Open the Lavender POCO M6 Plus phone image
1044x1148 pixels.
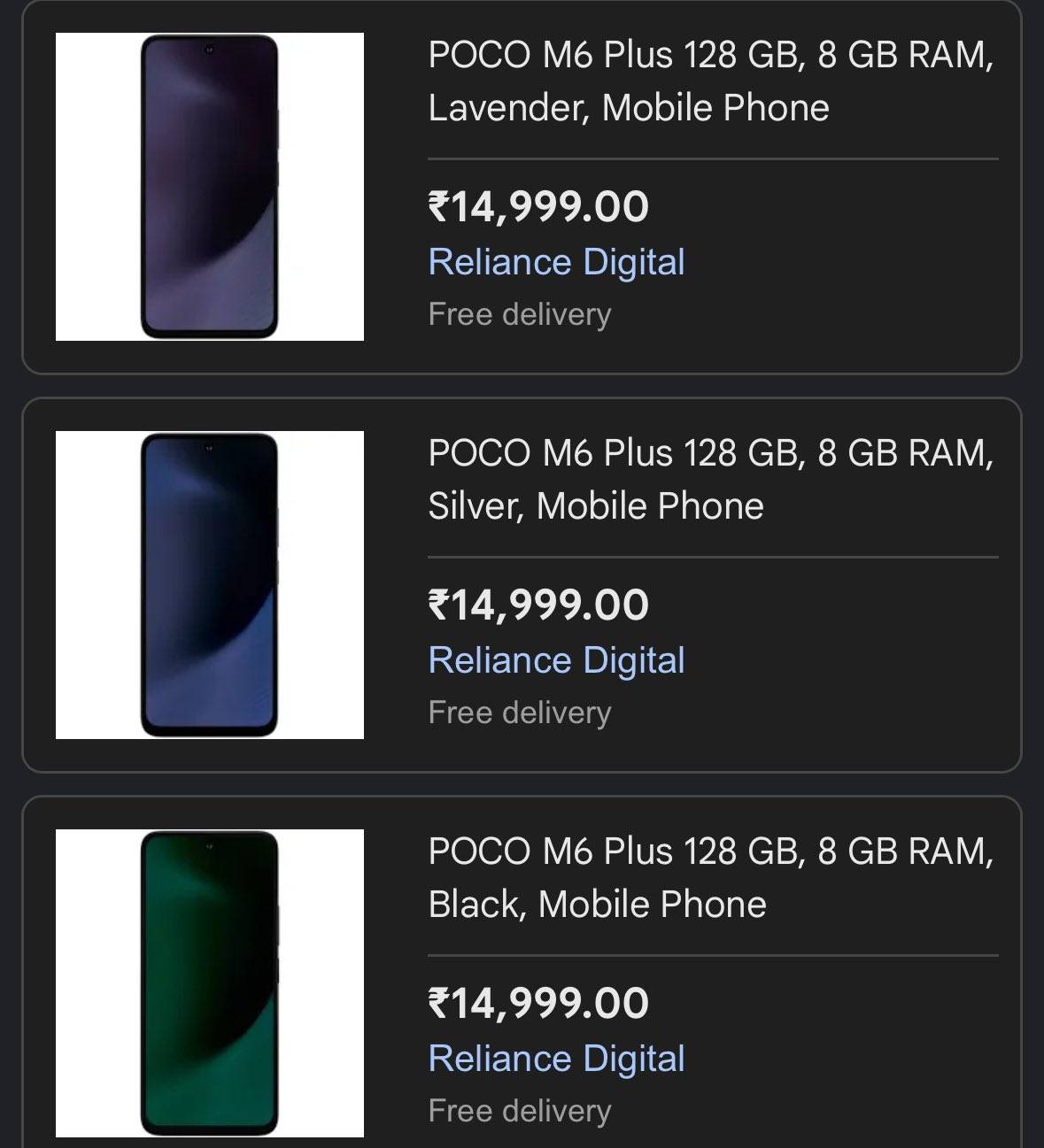(x=209, y=187)
